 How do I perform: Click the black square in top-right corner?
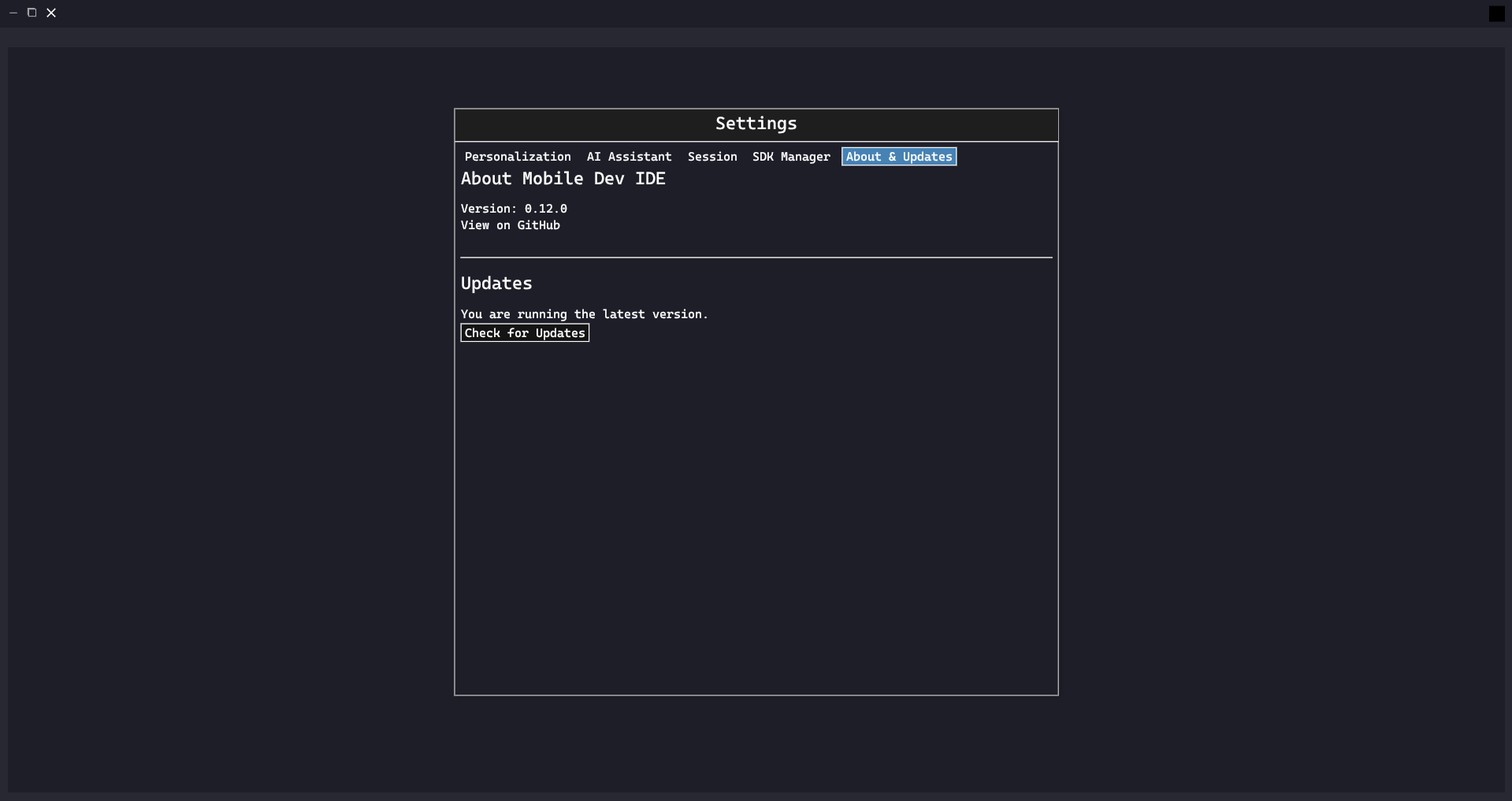(1496, 13)
